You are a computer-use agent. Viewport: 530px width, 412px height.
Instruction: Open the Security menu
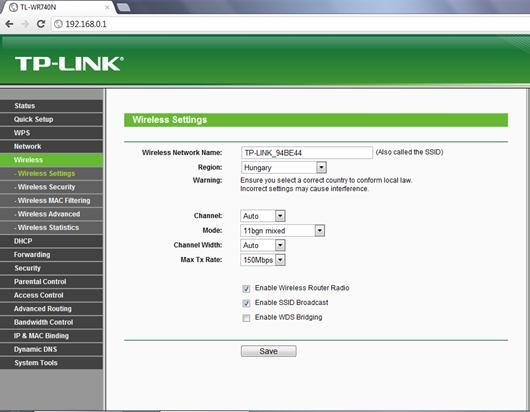51,268
